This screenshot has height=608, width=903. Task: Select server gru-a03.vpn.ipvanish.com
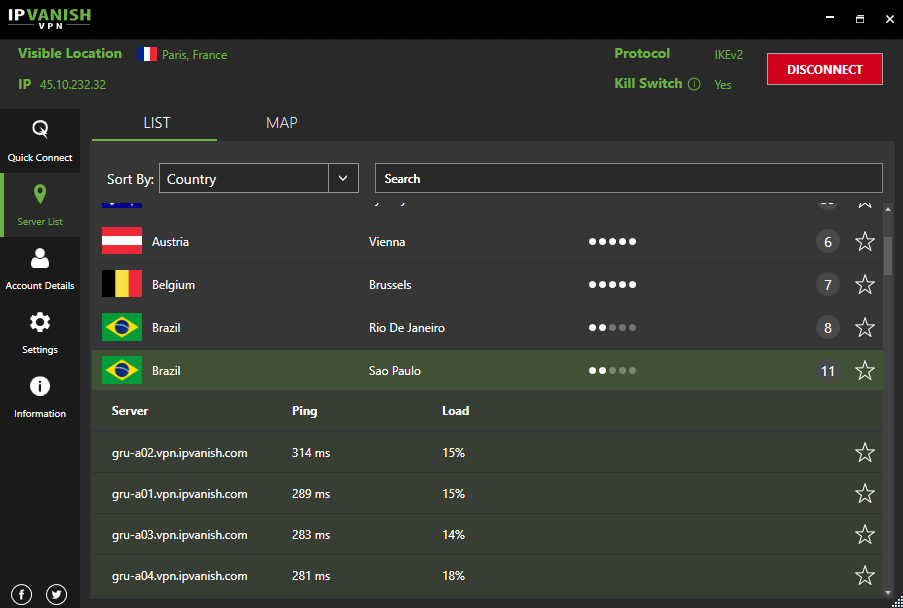tap(180, 535)
